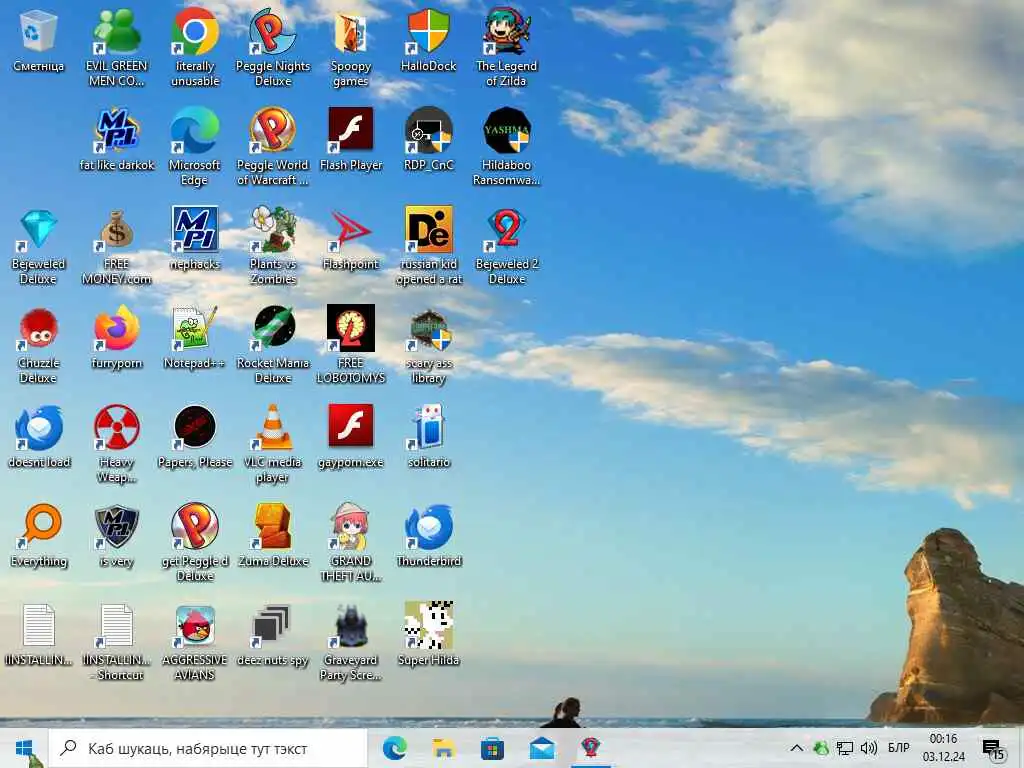Open scary ass library shortcut
Viewport: 1024px width, 768px height.
pyautogui.click(x=428, y=345)
